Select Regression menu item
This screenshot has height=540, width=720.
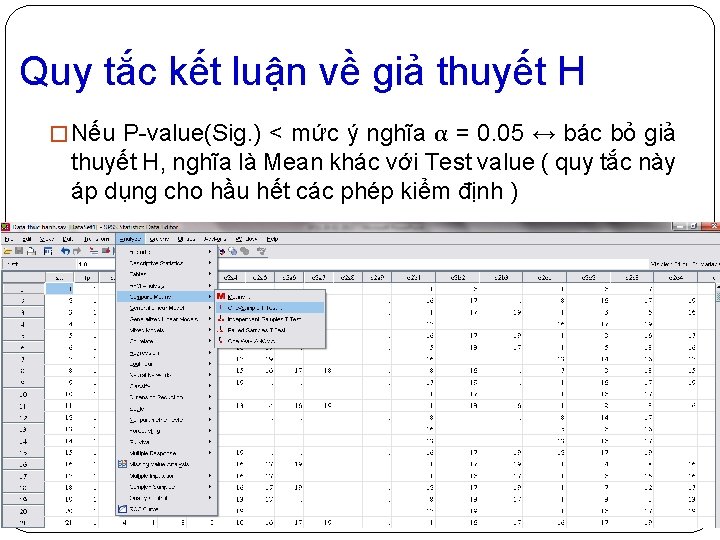(x=166, y=353)
